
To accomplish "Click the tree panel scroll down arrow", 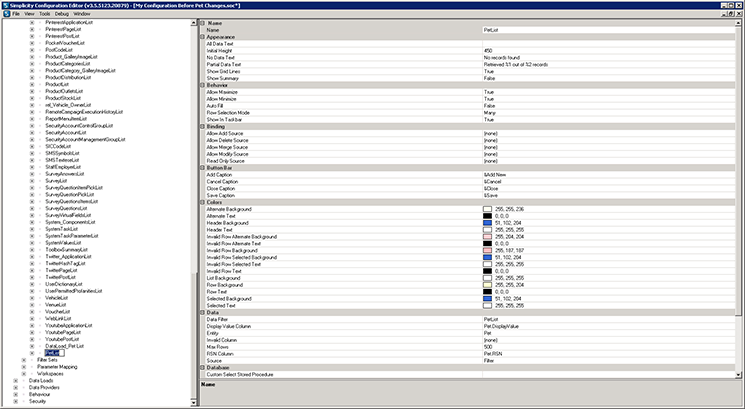I will tap(193, 402).
